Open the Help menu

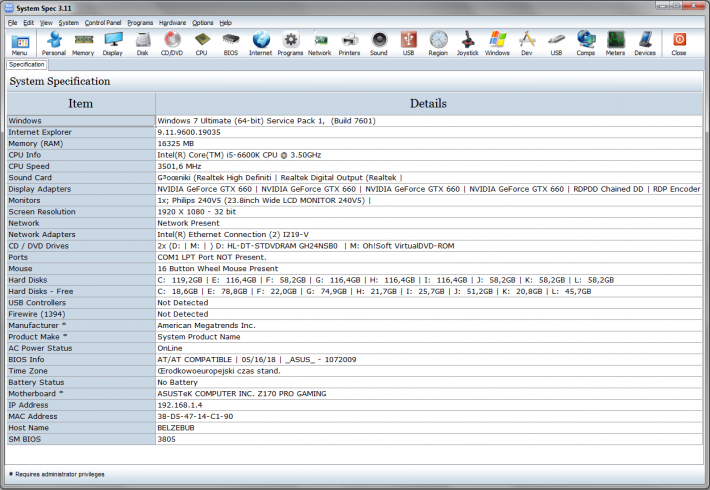click(x=225, y=23)
